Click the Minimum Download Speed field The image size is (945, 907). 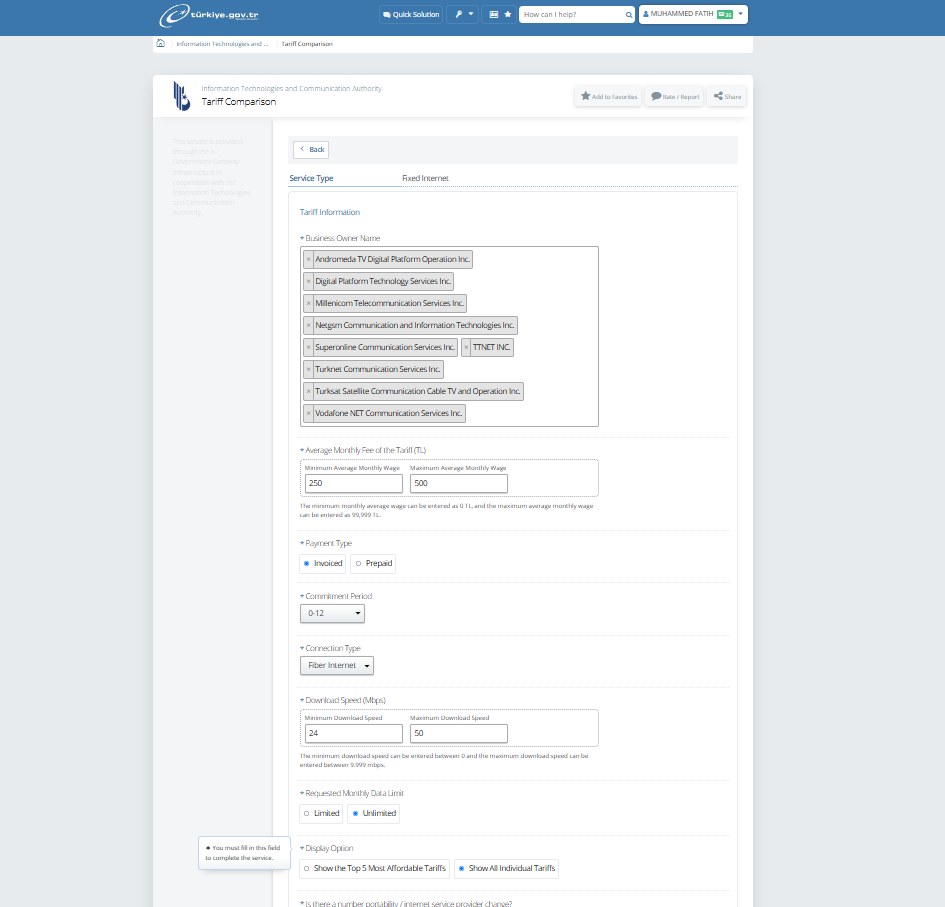pyautogui.click(x=354, y=733)
